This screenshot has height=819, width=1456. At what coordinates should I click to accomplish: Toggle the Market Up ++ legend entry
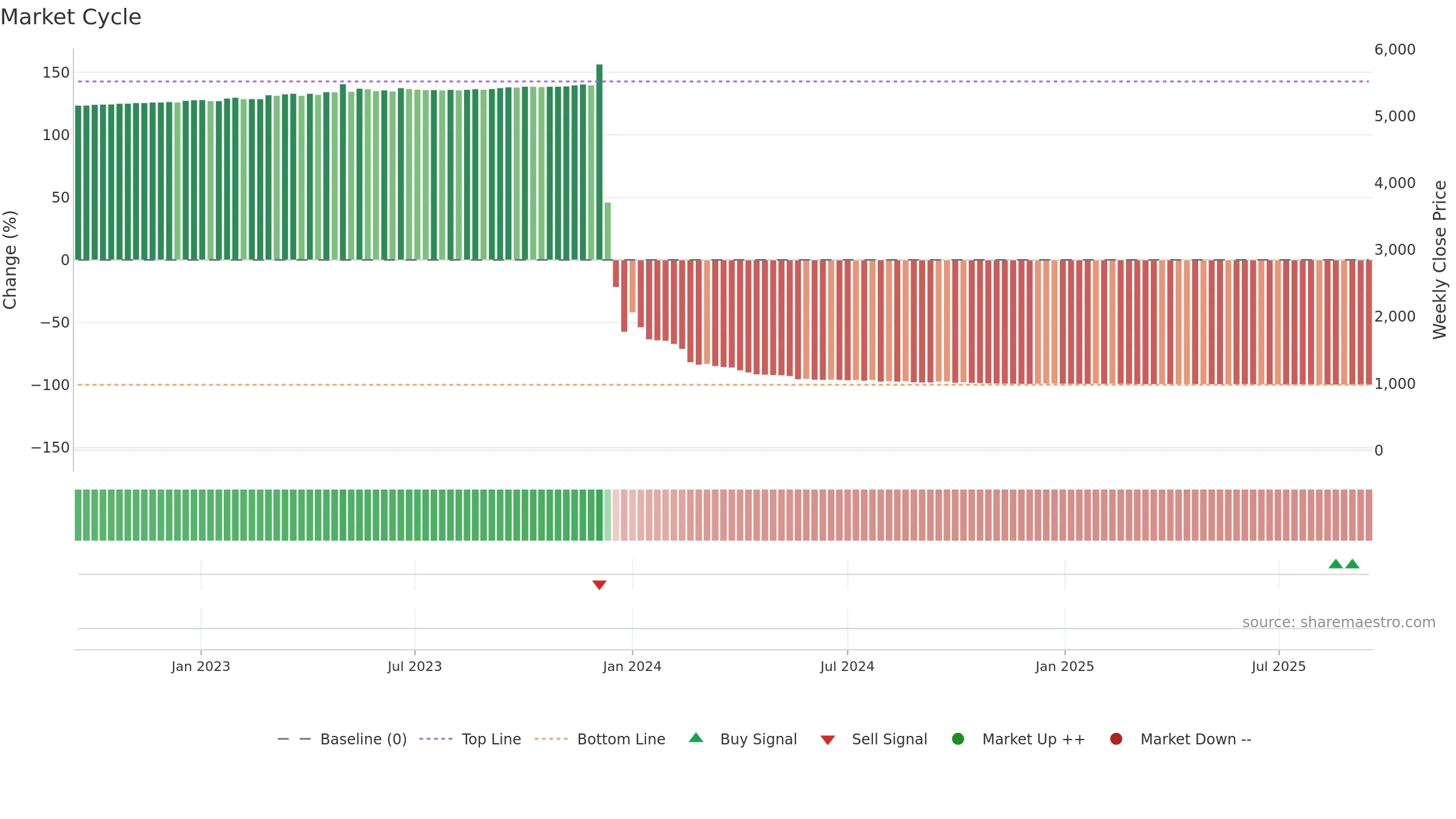[1019, 739]
